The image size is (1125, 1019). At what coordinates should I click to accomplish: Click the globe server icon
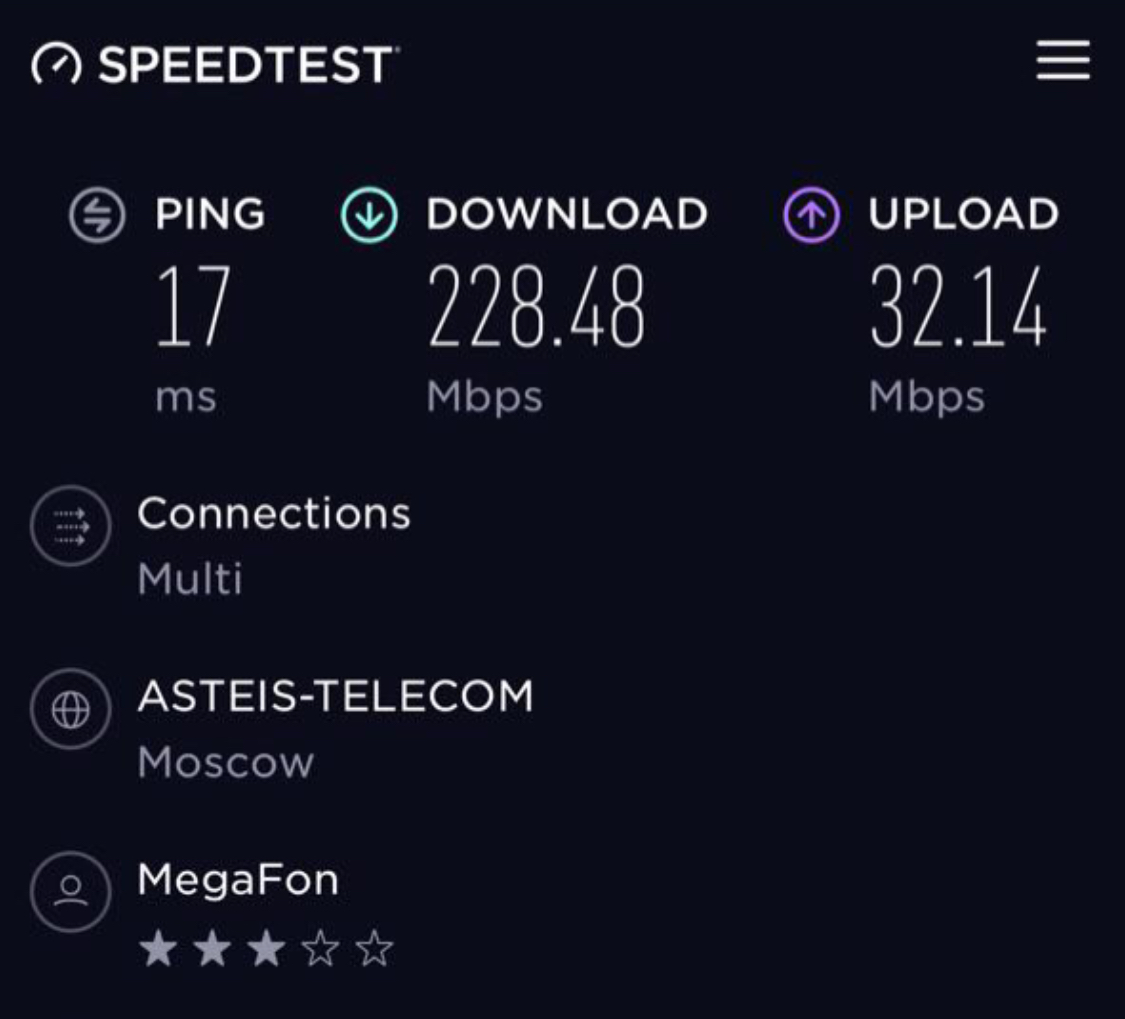pyautogui.click(x=69, y=711)
